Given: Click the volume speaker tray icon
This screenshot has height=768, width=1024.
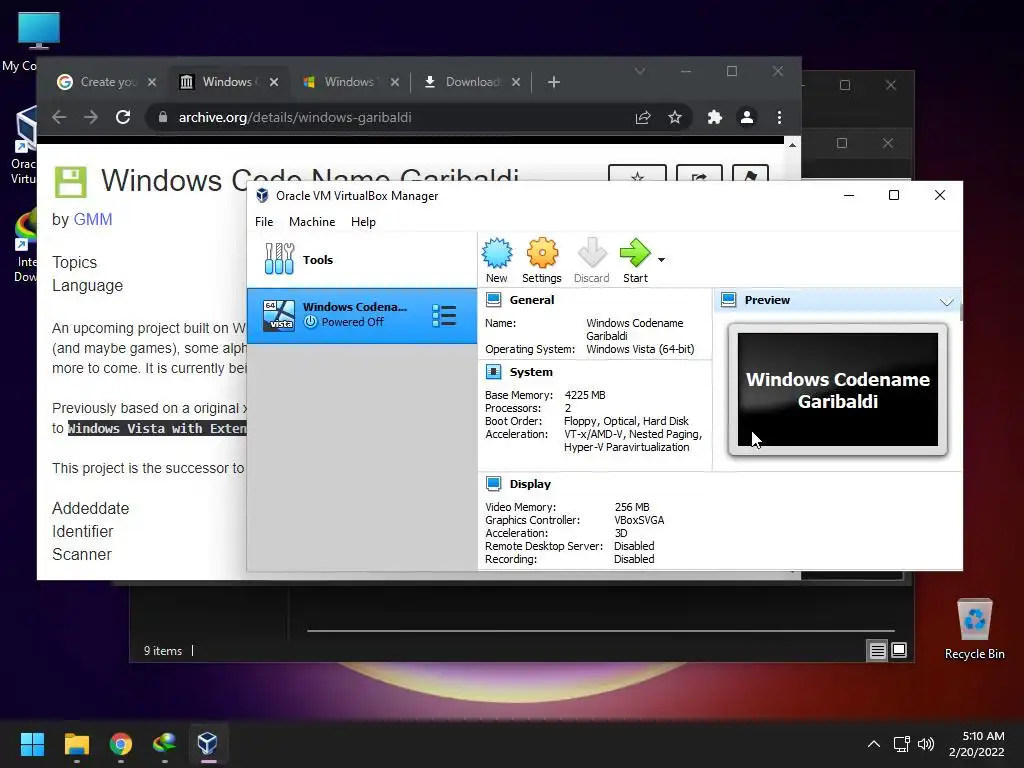Looking at the screenshot, I should point(926,744).
